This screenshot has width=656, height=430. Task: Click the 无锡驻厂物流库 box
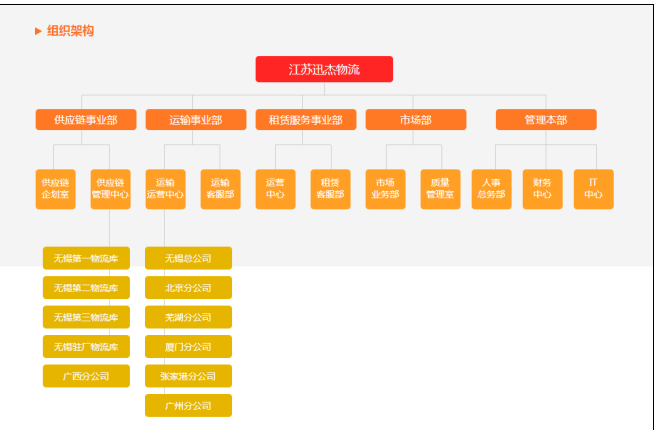[86, 346]
